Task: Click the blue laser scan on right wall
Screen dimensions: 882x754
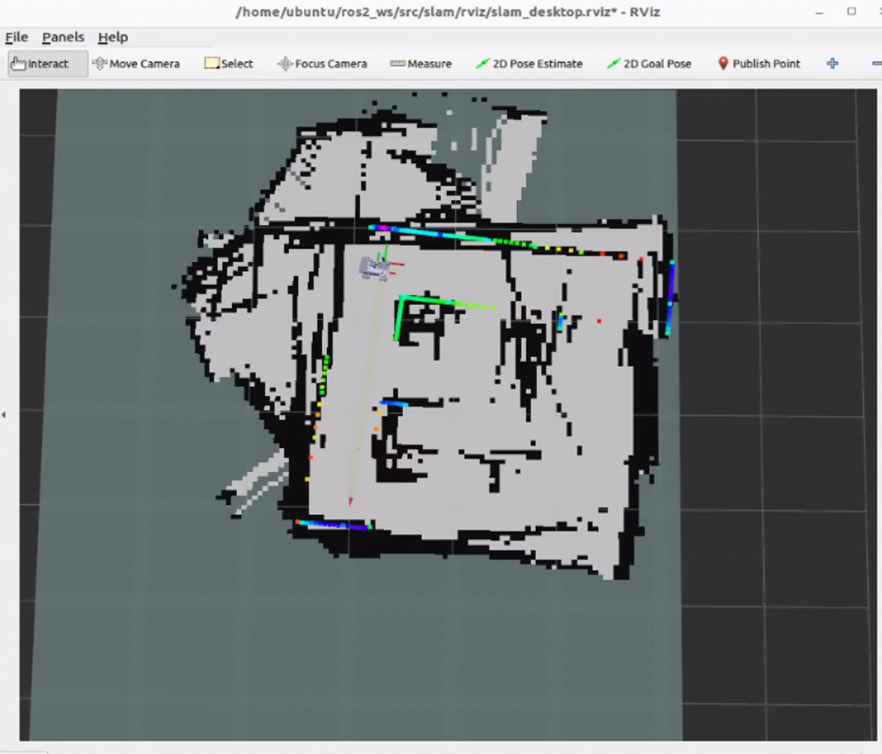Action: click(670, 298)
